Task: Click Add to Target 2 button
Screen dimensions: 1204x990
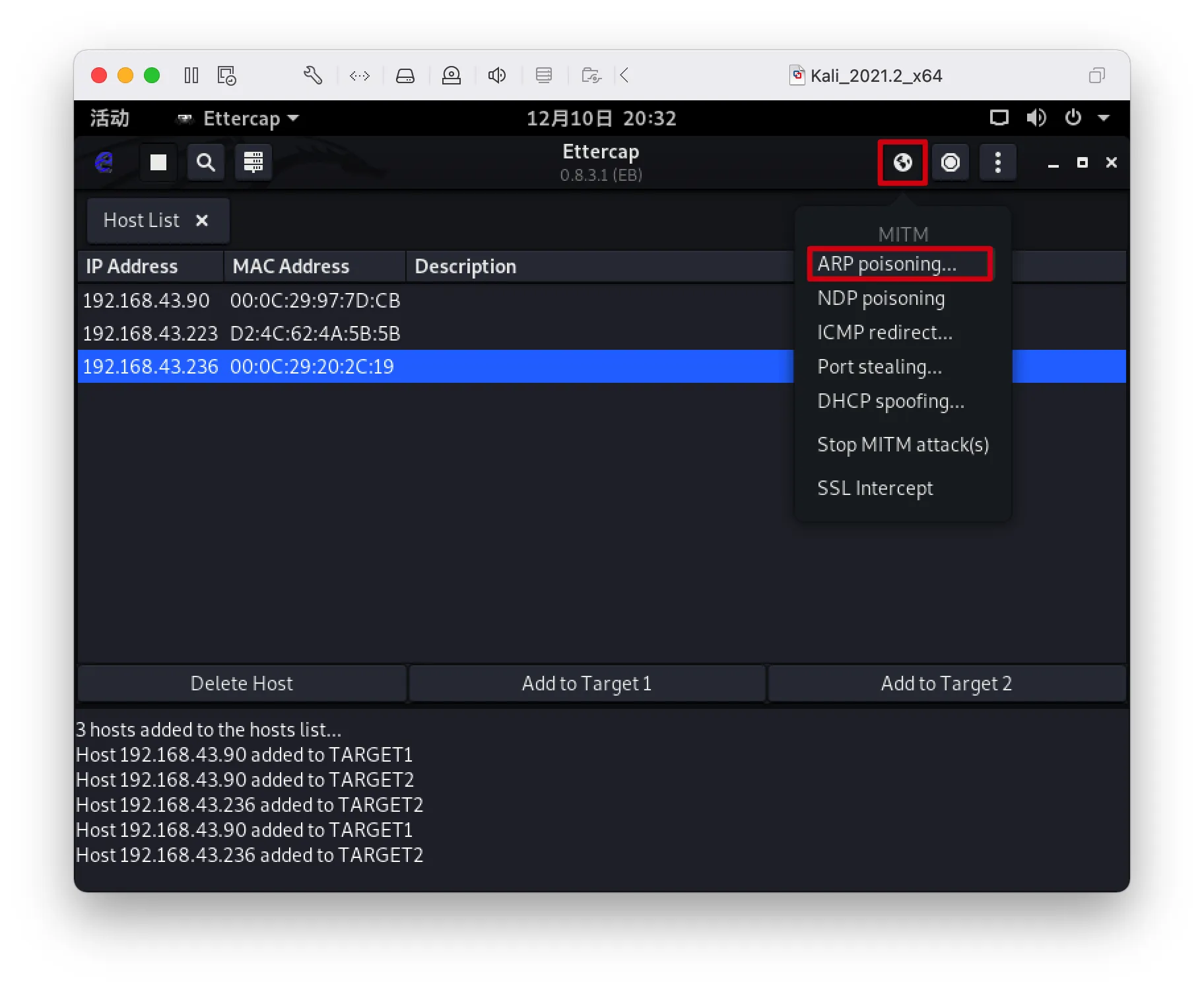Action: [947, 683]
